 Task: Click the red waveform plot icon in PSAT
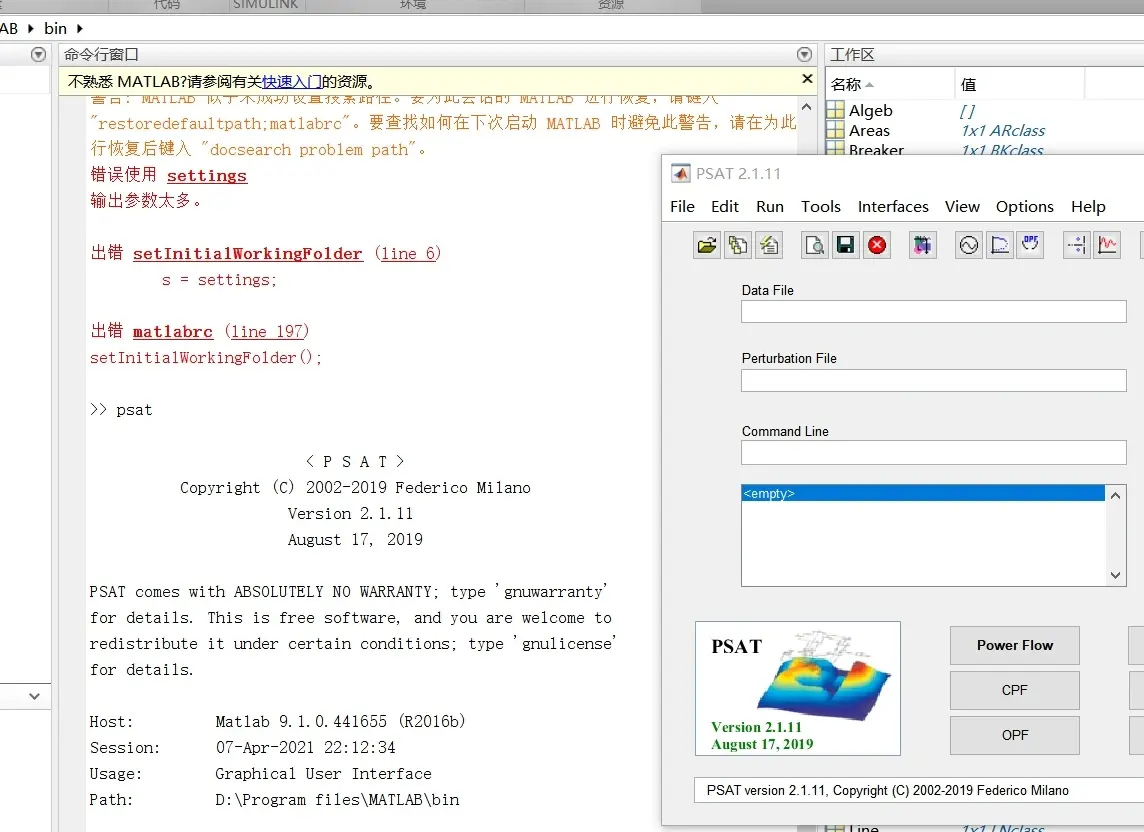(1108, 245)
